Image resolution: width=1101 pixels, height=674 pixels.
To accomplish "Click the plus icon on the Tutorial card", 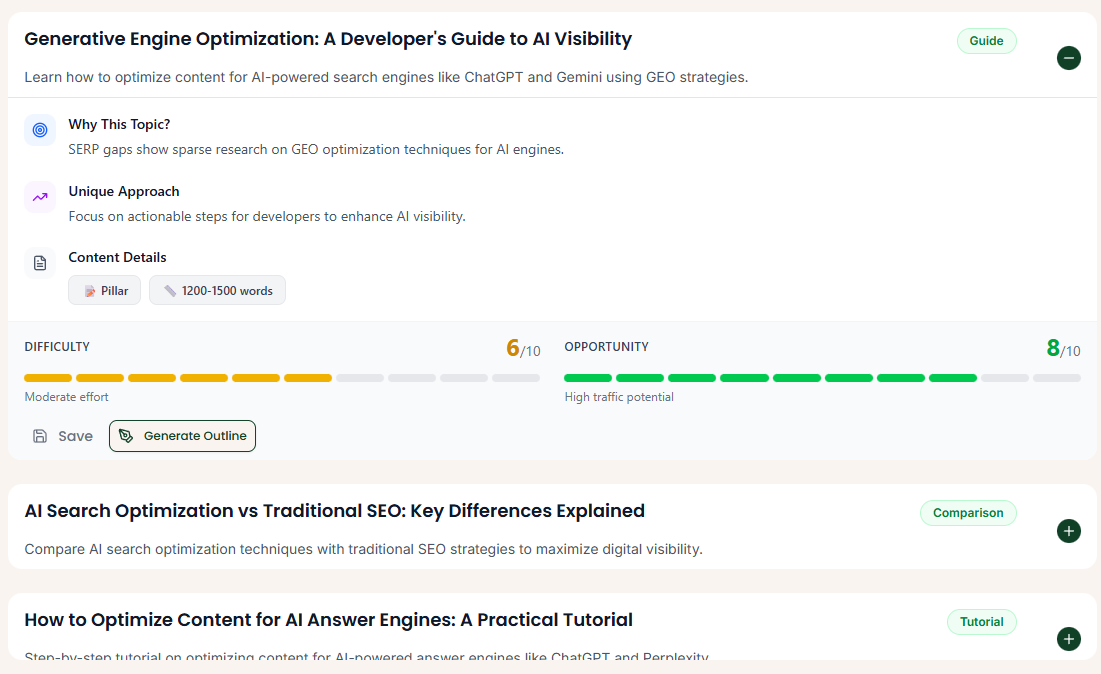I will point(1068,639).
